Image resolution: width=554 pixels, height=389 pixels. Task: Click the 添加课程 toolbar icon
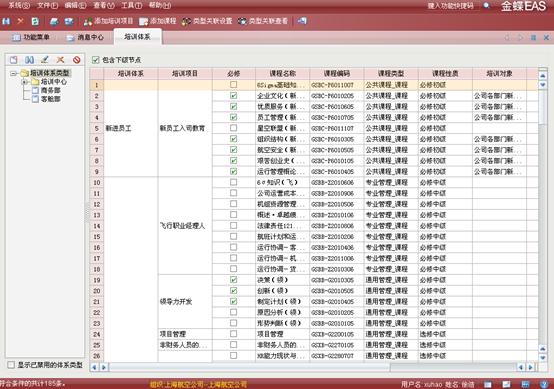[x=144, y=21]
